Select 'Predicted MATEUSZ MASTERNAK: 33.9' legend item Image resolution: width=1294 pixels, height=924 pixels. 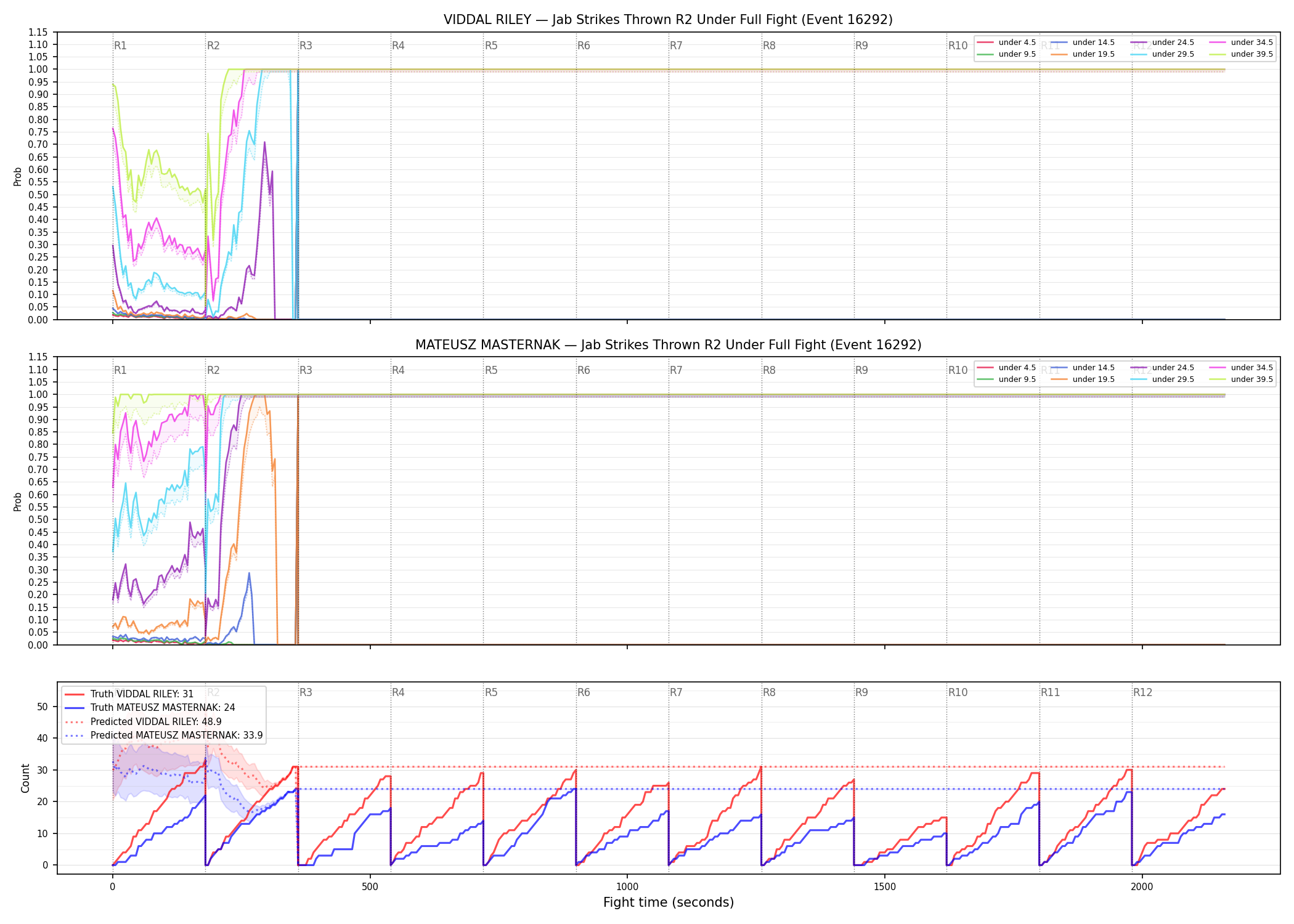coord(164,735)
